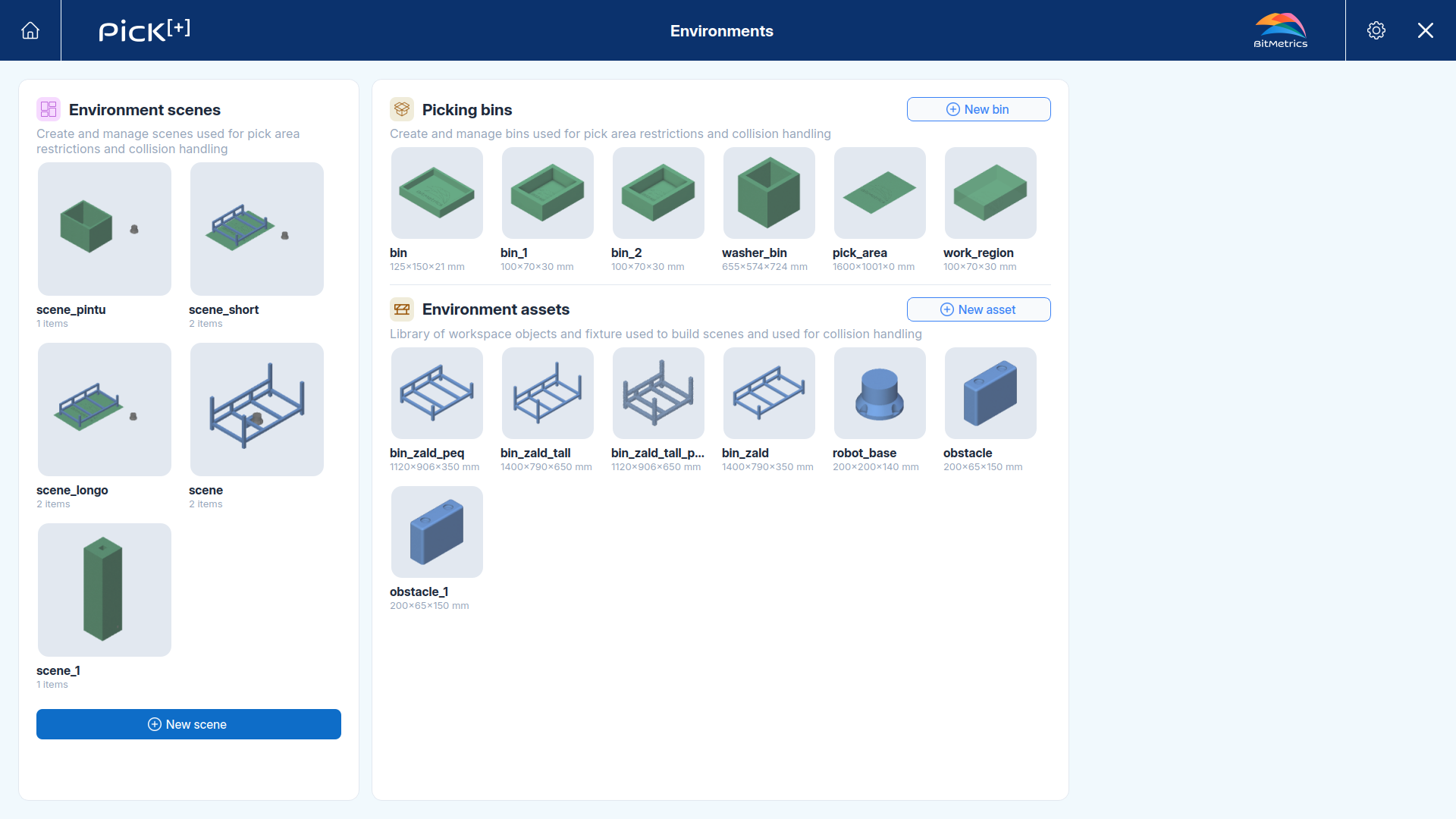1456x819 pixels.
Task: Click the washer_bin name text
Action: point(755,253)
